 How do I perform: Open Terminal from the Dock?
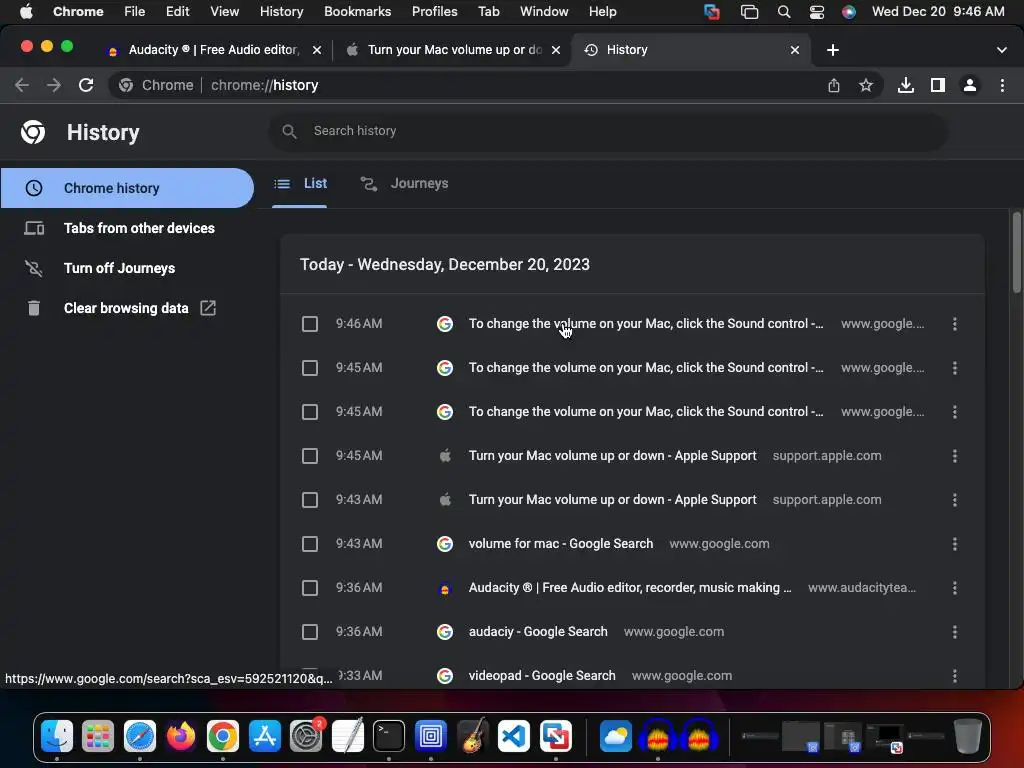(x=389, y=736)
